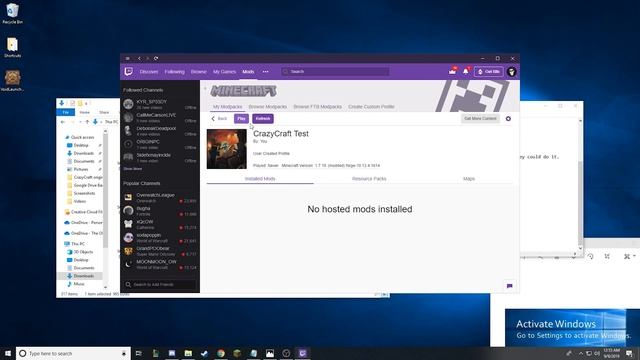The height and width of the screenshot is (360, 640).
Task: Open the Following tab
Action: pos(174,72)
